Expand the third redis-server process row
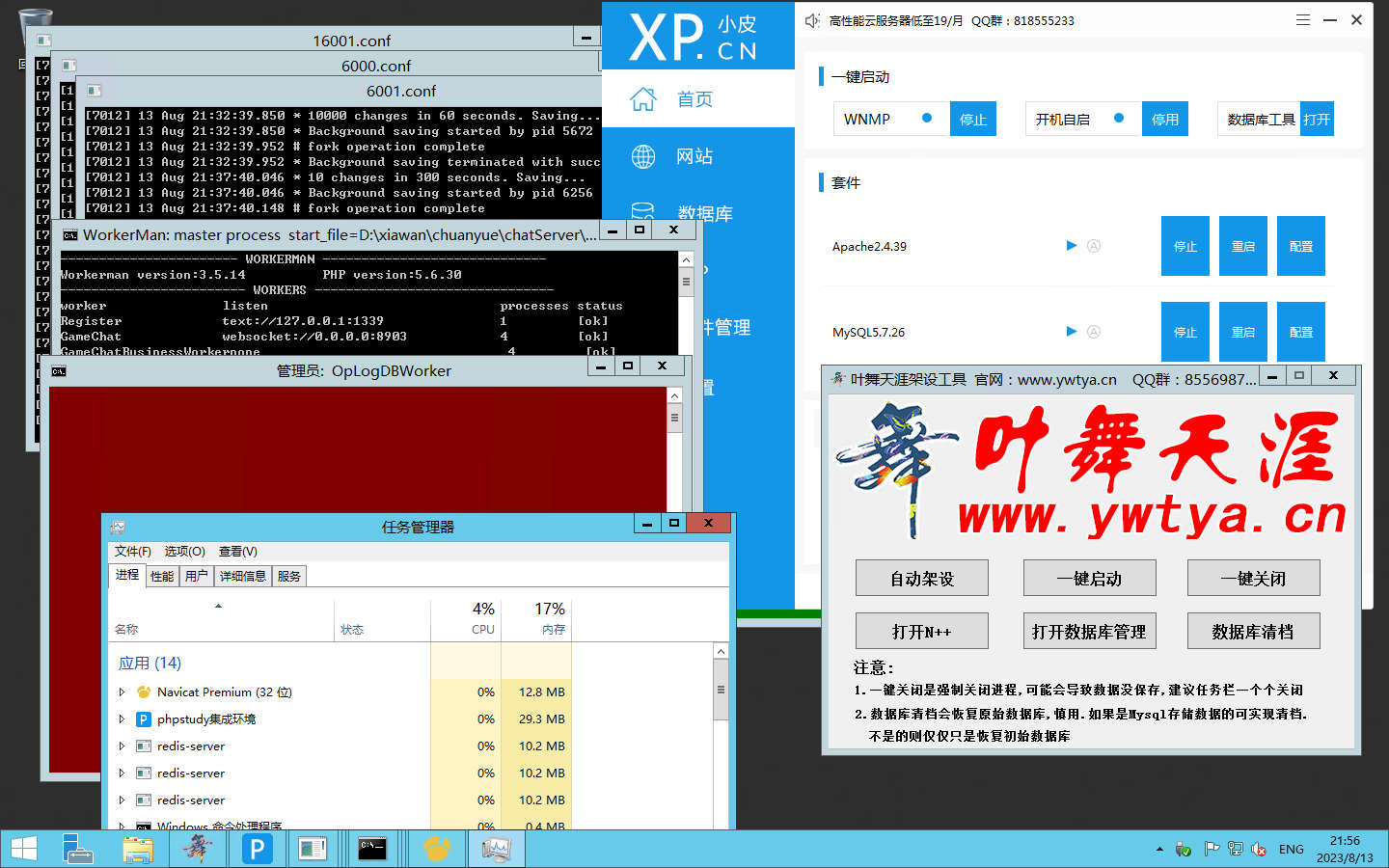The image size is (1389, 868). pos(122,800)
